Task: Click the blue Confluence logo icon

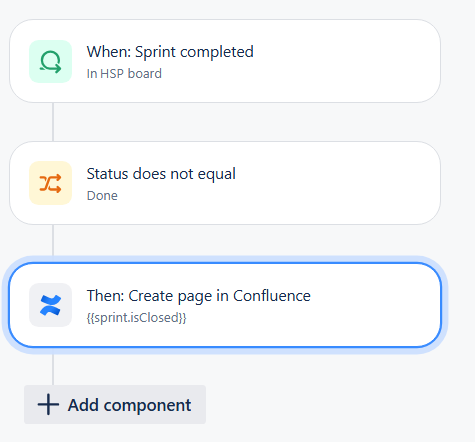Action: point(50,305)
